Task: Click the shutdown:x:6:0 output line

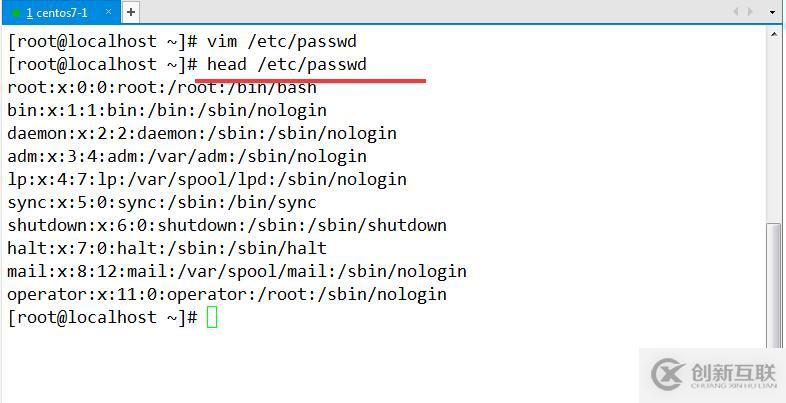Action: coord(226,225)
